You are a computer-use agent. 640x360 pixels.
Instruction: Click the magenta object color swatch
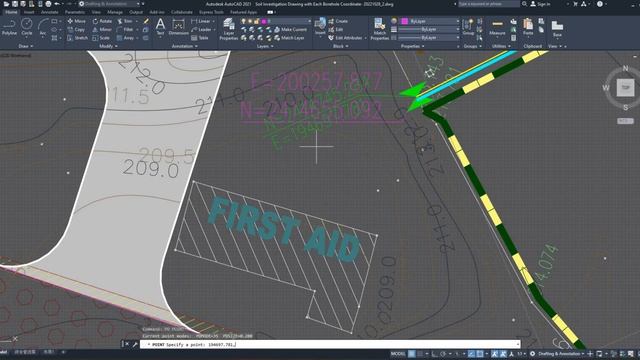[404, 21]
